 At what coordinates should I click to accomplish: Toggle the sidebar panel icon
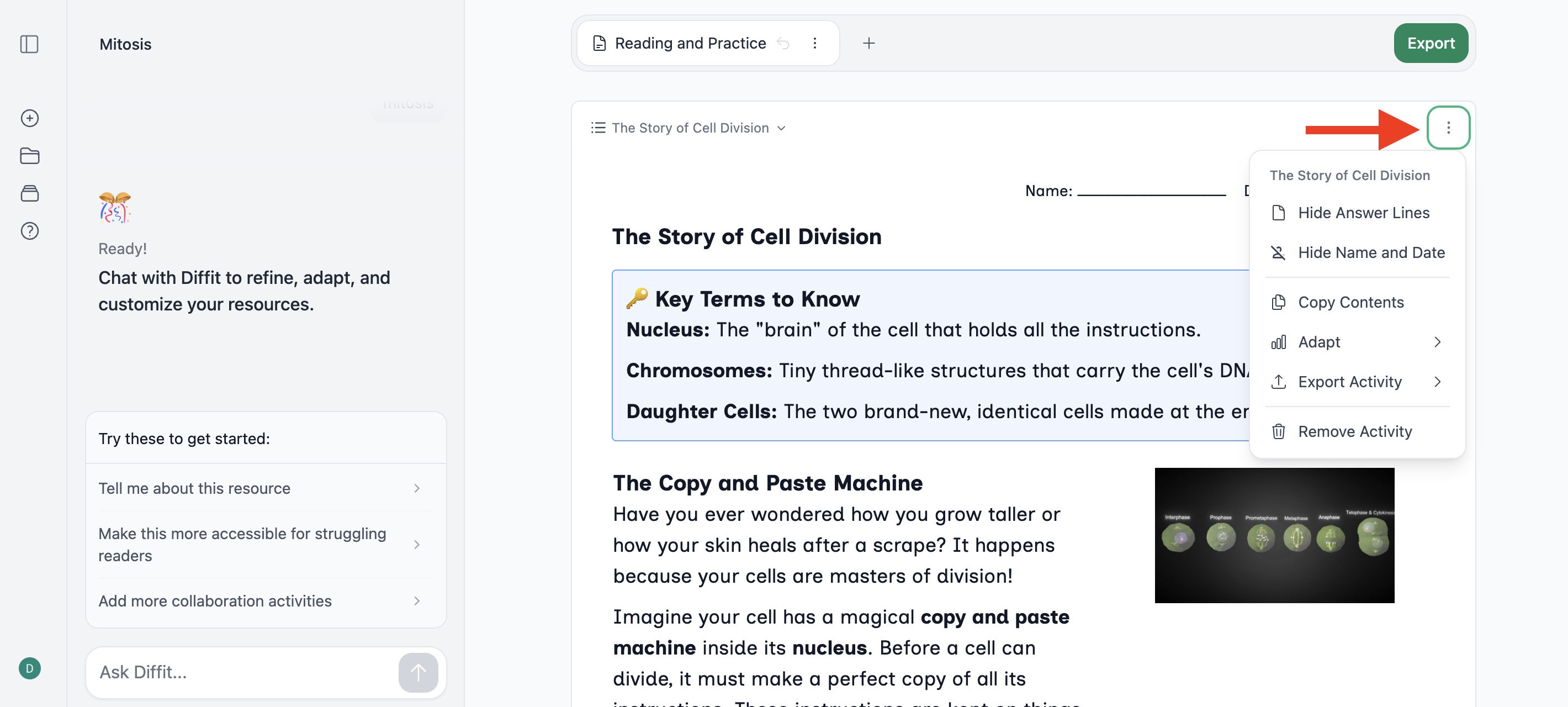29,44
